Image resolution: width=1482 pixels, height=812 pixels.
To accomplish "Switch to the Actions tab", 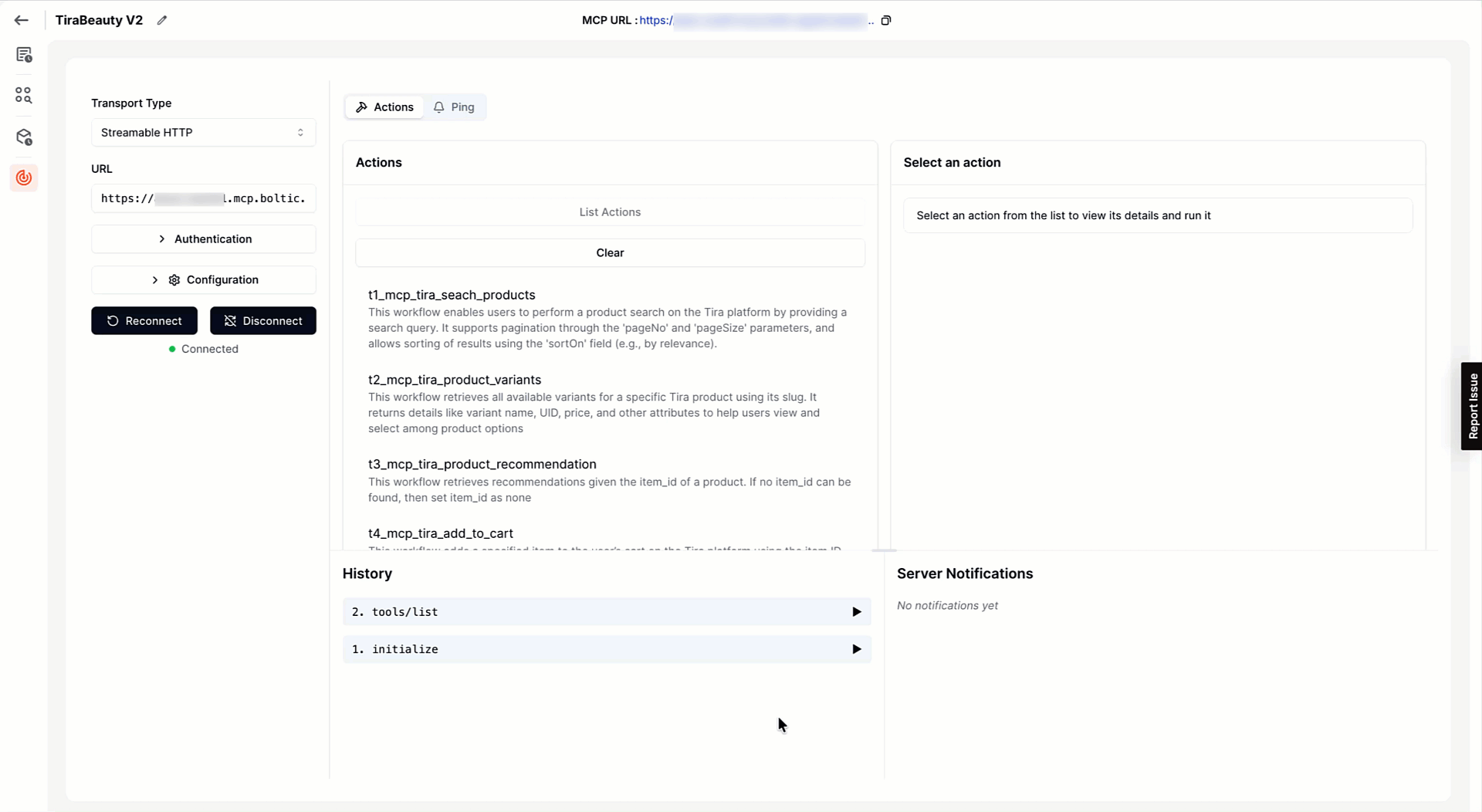I will point(384,107).
